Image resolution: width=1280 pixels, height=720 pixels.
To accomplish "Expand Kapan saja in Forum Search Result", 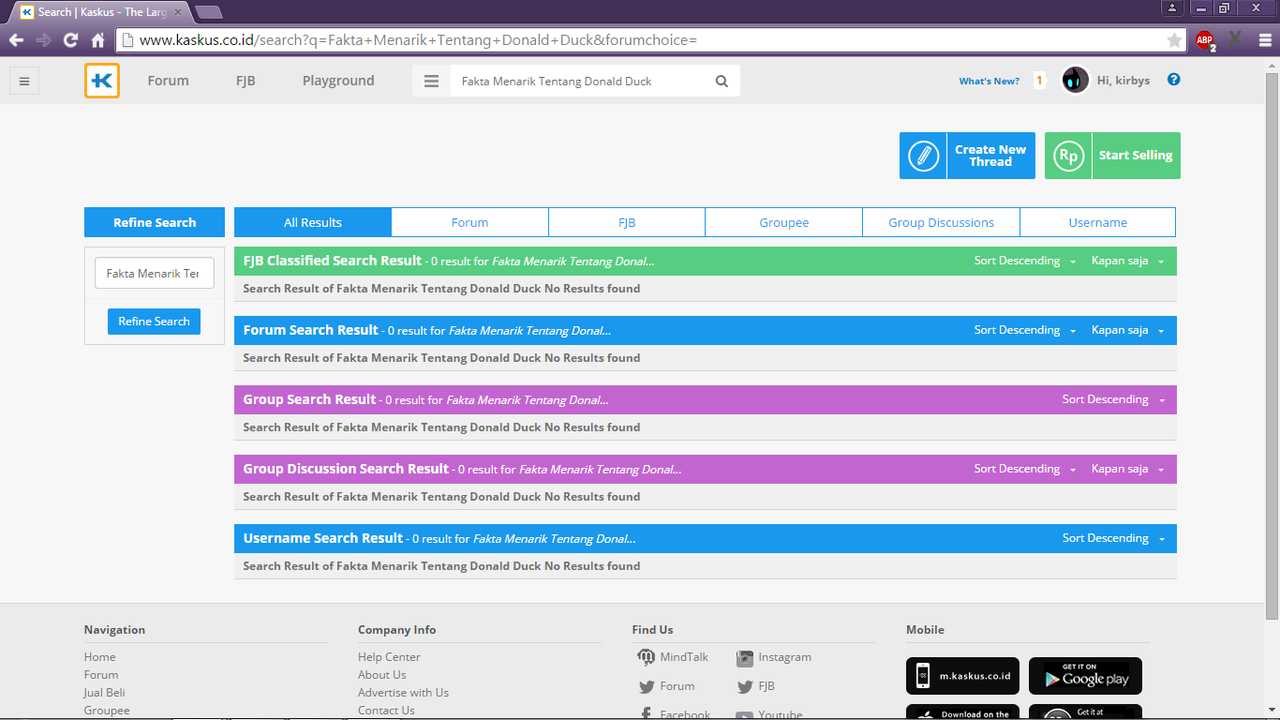I will point(1128,330).
